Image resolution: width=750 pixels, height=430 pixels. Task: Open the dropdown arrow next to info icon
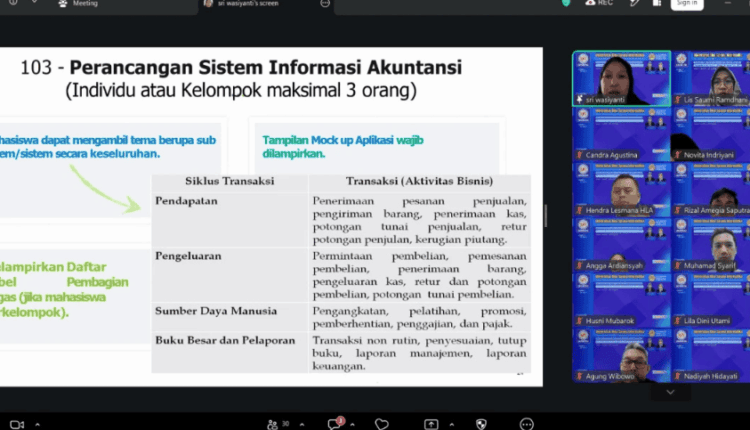pos(34,2)
